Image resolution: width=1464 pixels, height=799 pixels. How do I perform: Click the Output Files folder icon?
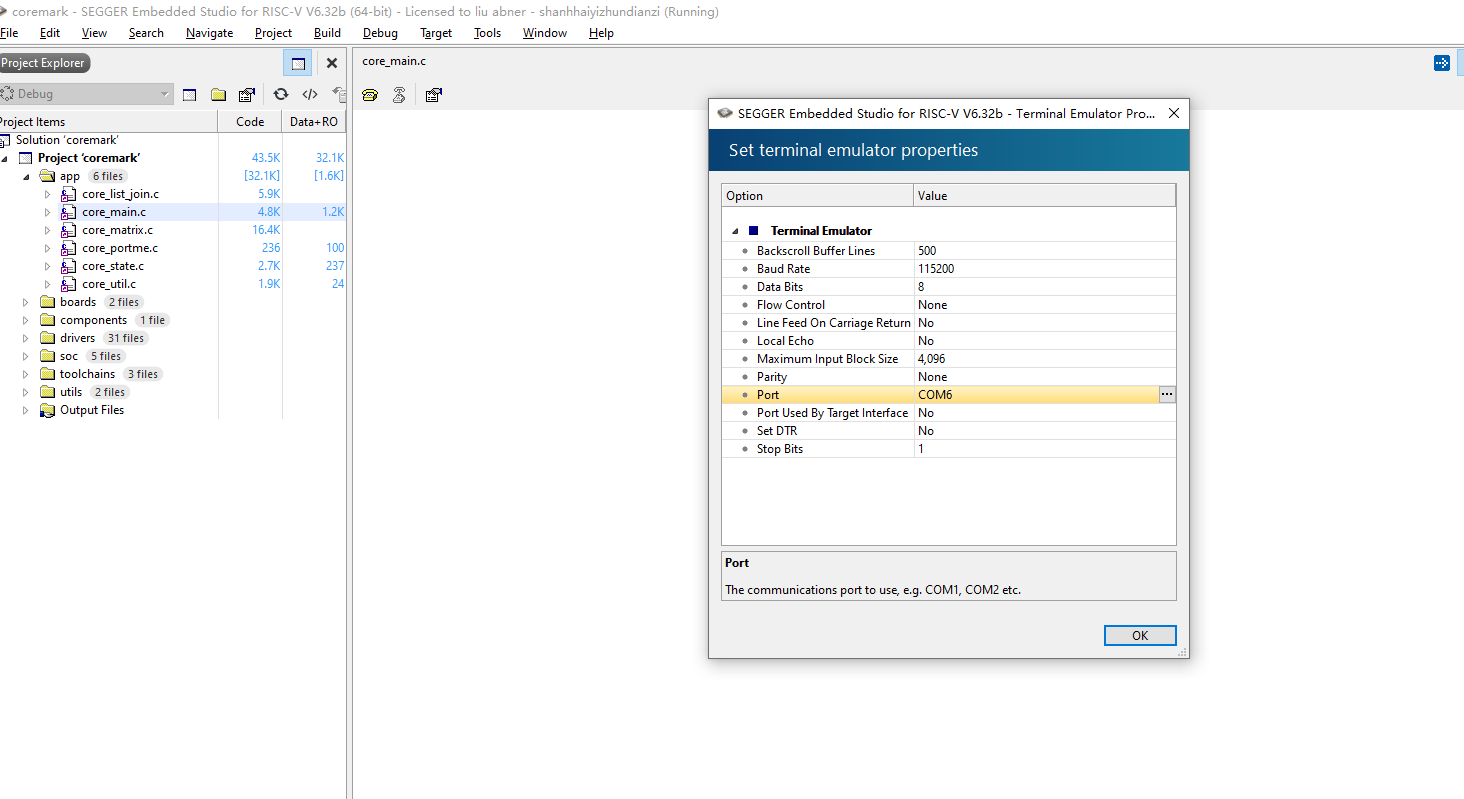[x=47, y=410]
